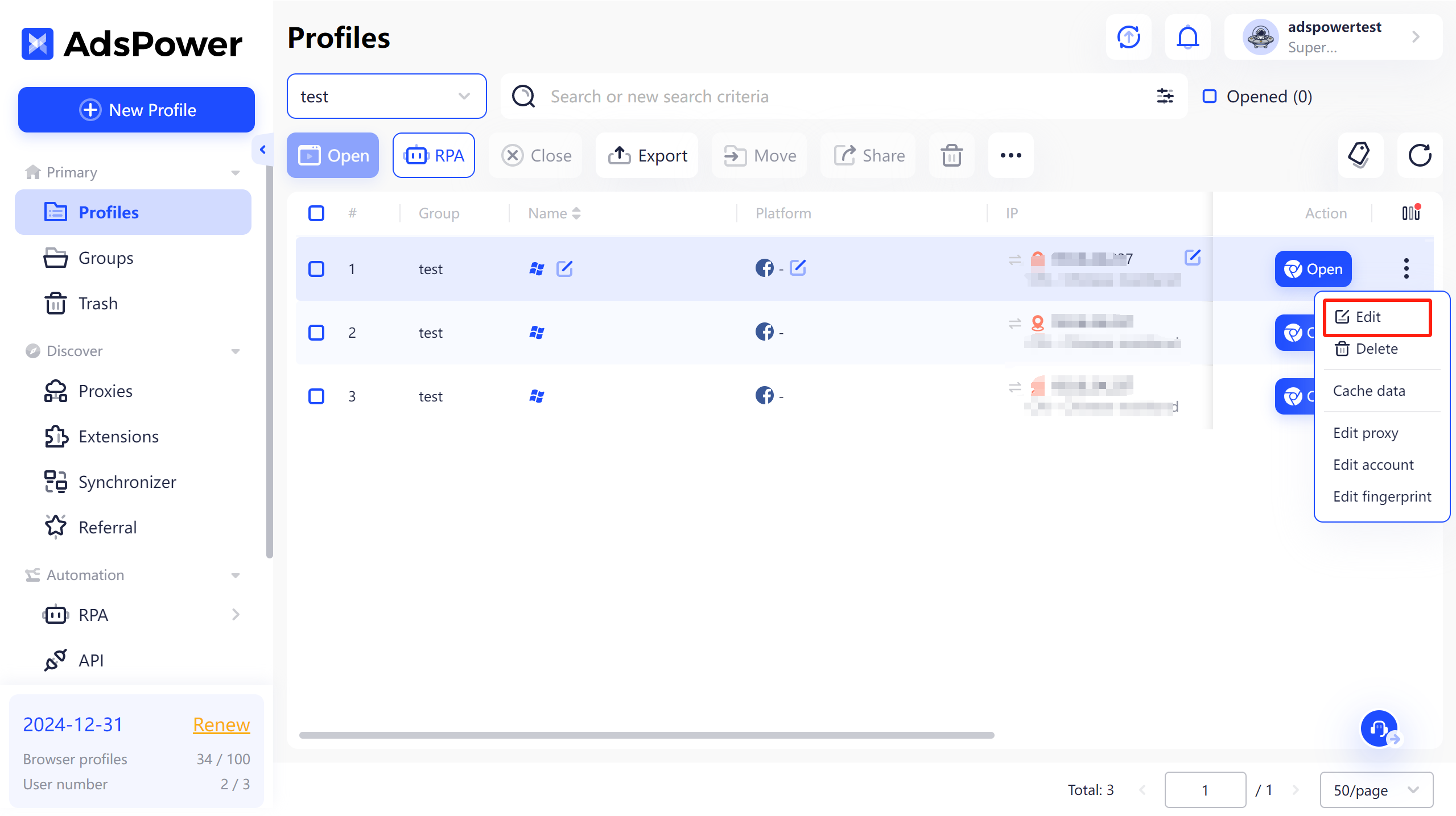Click the Move toolbar button

click(759, 155)
